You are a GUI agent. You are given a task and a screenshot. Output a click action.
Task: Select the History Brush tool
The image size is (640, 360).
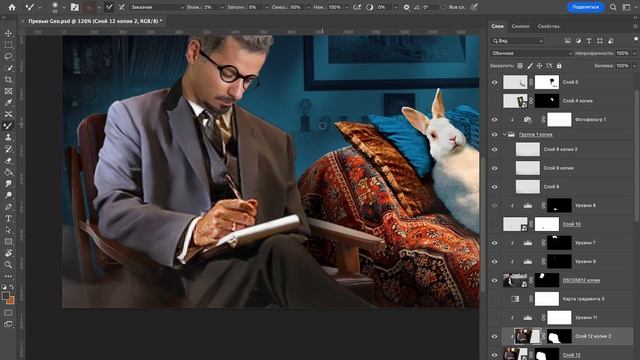(x=8, y=149)
